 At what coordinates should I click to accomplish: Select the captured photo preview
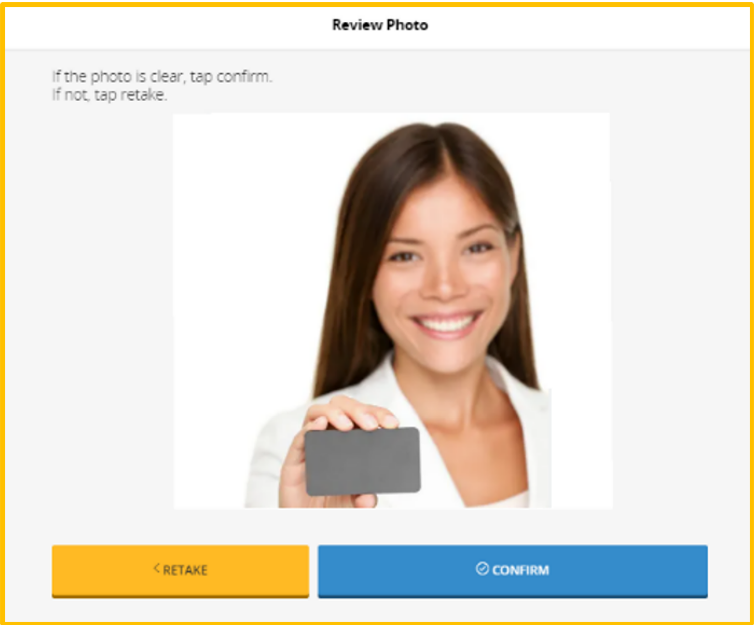(x=392, y=311)
